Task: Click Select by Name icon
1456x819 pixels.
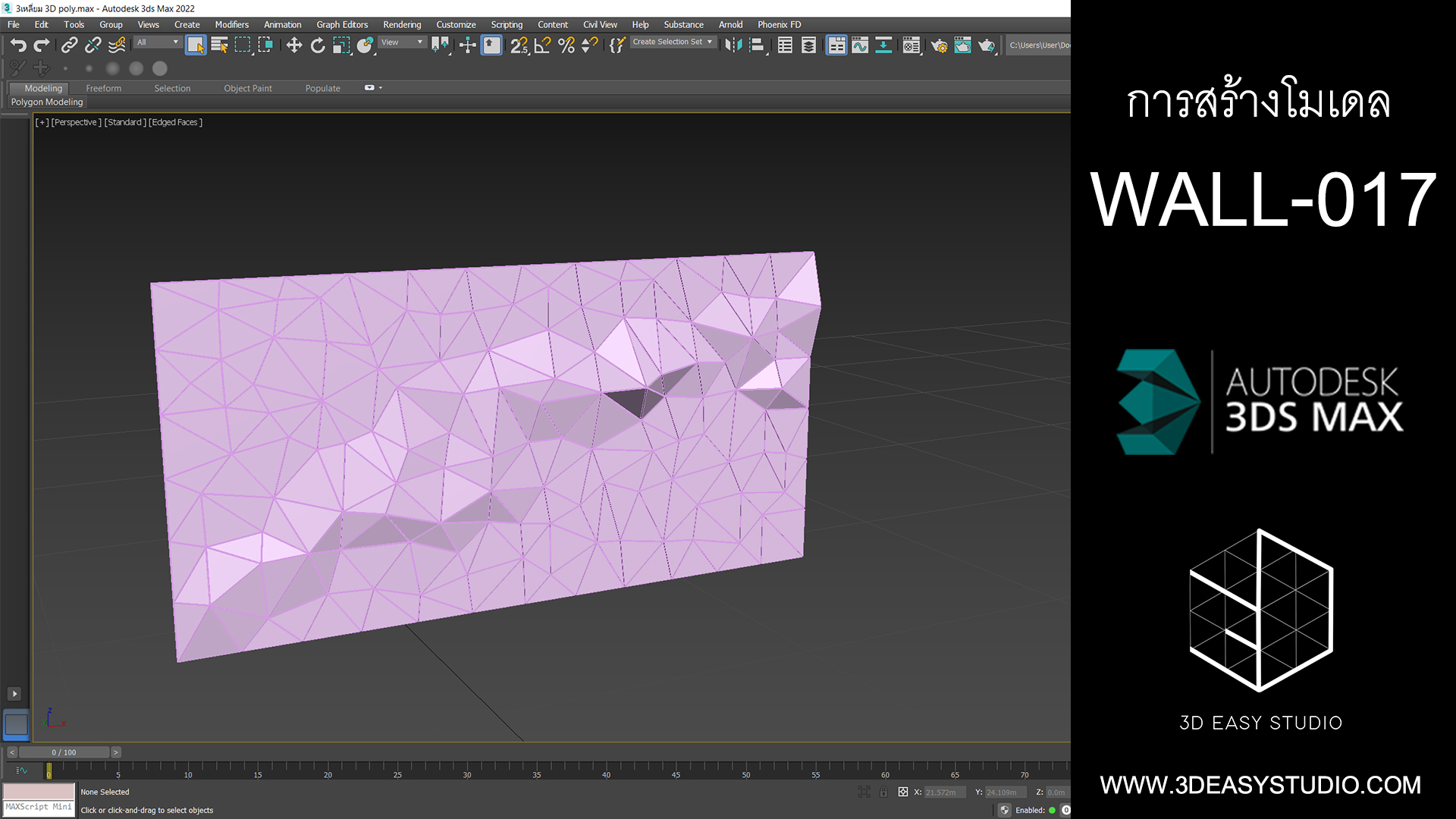Action: coord(219,45)
